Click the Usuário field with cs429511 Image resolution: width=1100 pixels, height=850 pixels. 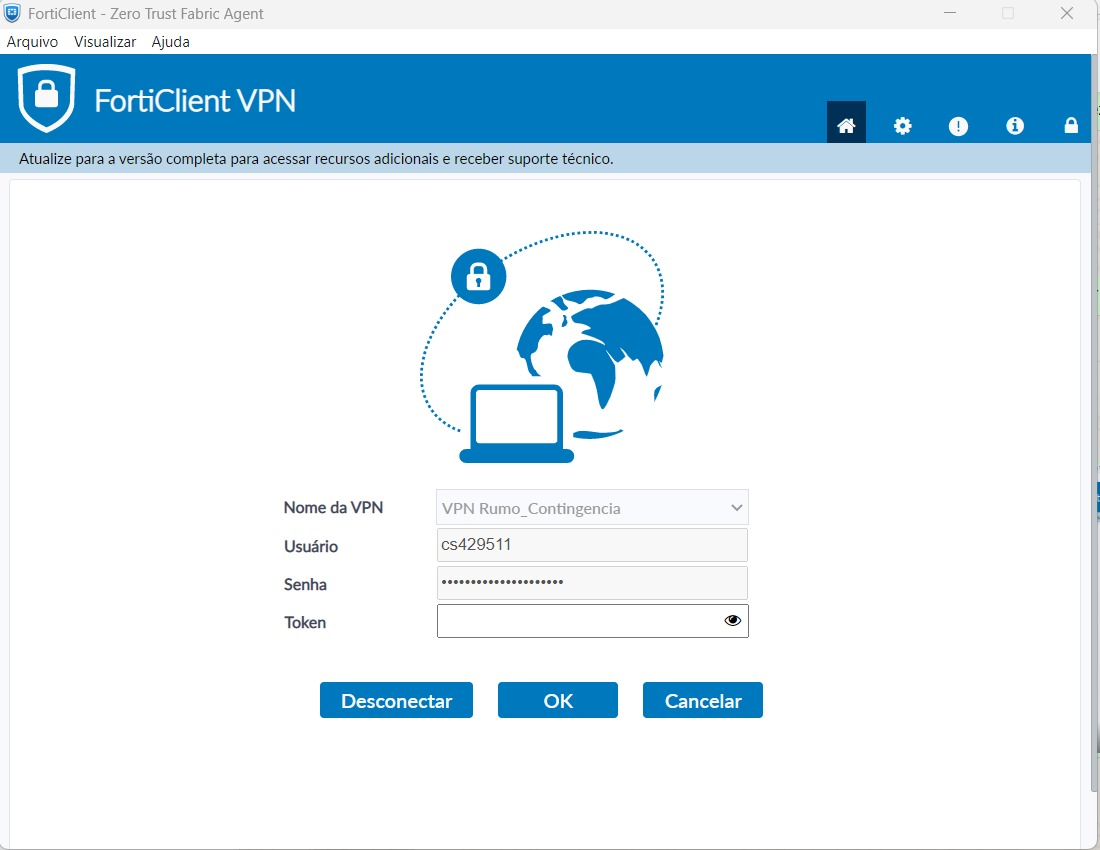coord(592,545)
